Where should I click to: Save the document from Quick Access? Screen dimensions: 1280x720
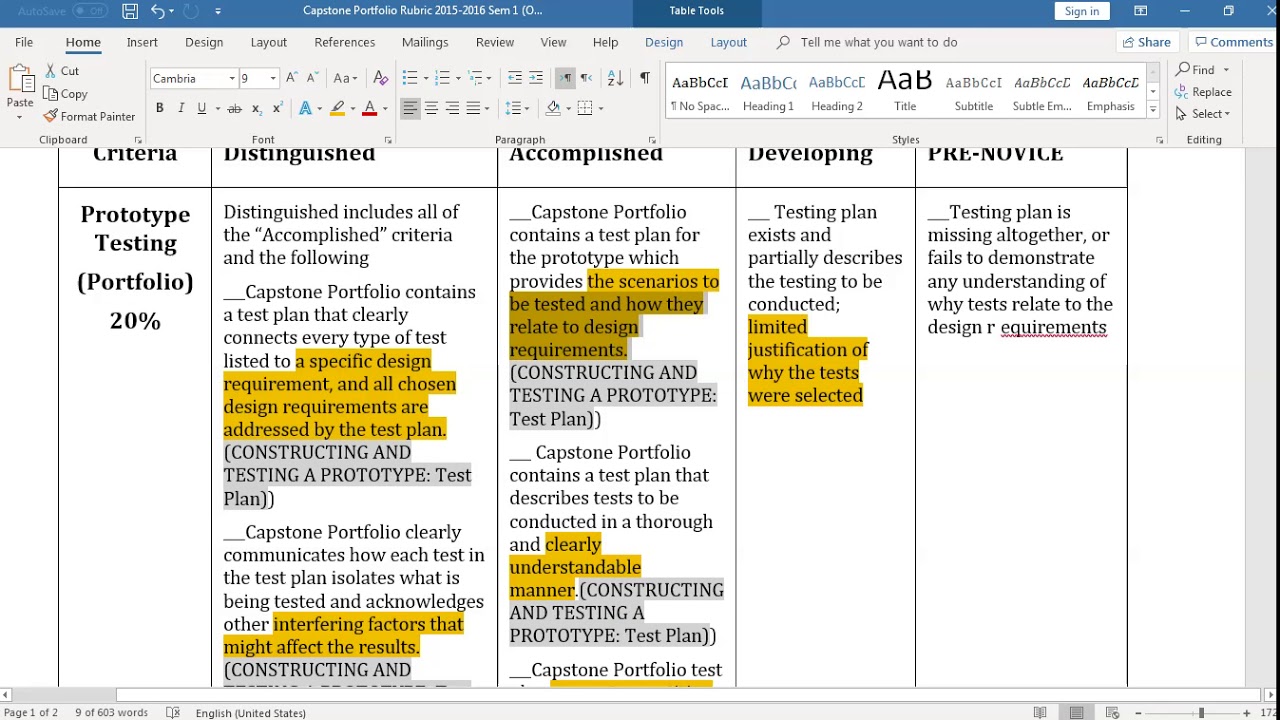pyautogui.click(x=130, y=11)
